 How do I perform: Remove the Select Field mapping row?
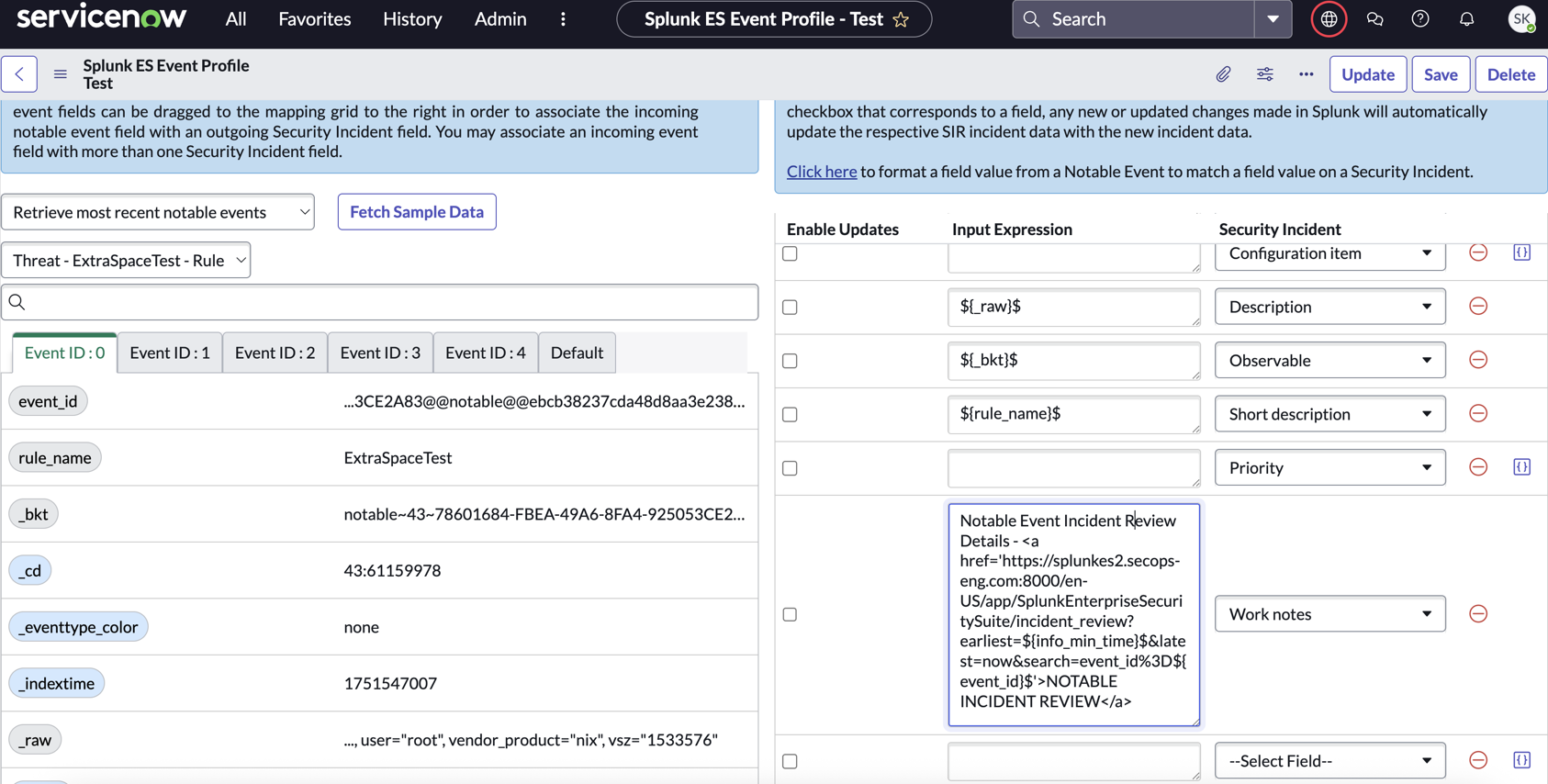click(1478, 760)
